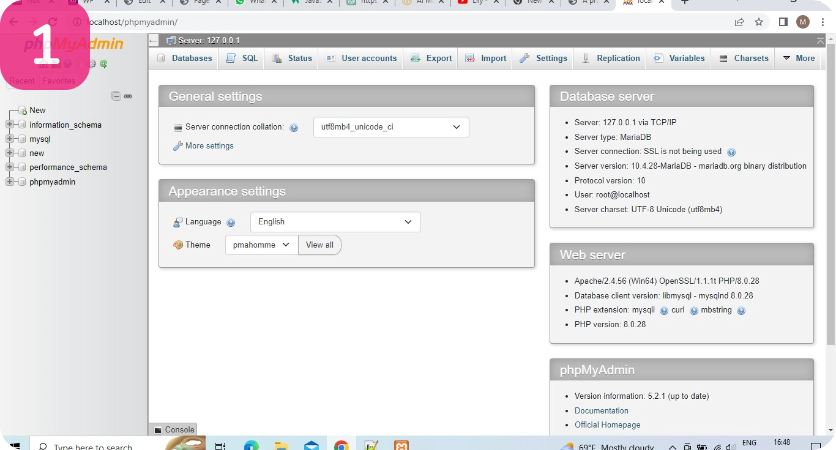The width and height of the screenshot is (836, 450).
Task: Open the Status tab
Action: pyautogui.click(x=292, y=58)
